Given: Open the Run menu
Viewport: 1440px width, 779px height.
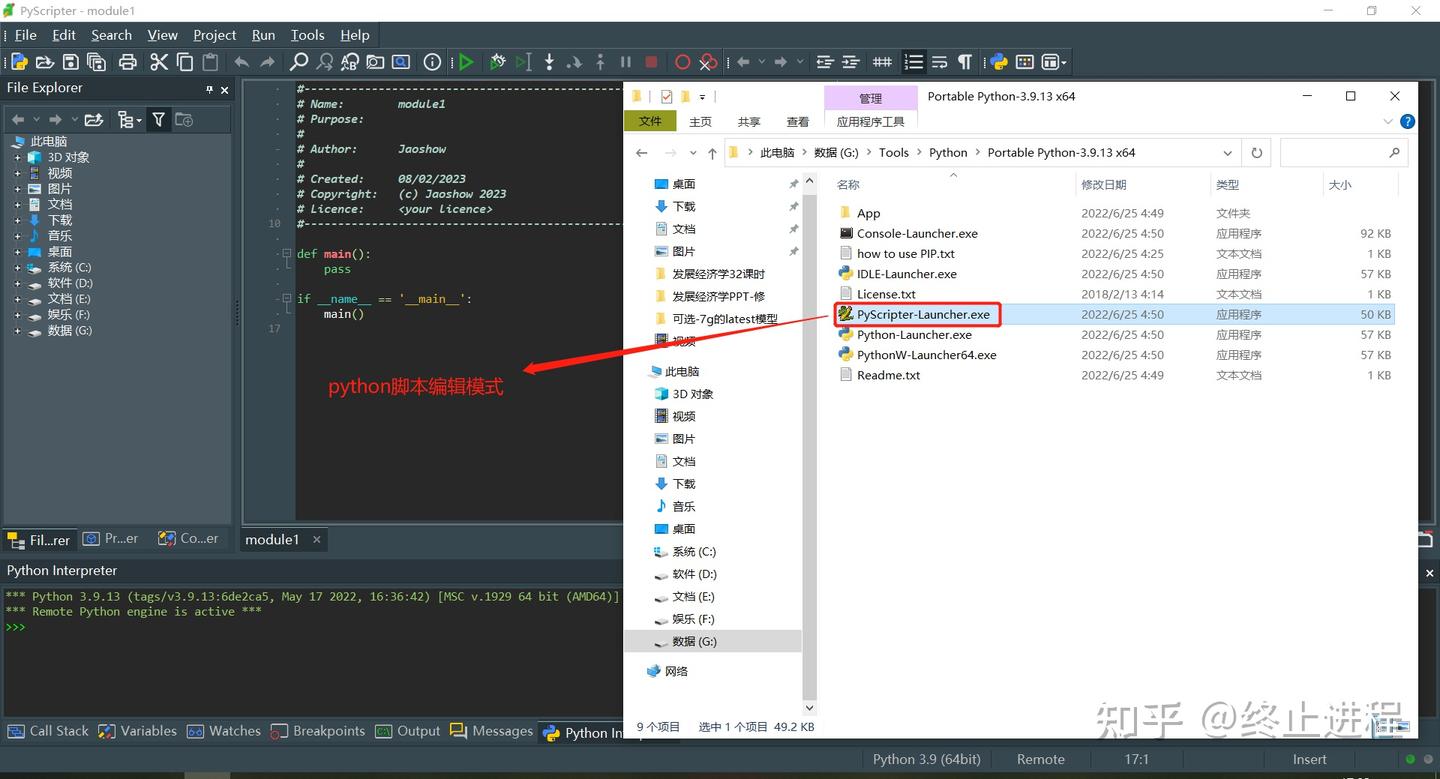Looking at the screenshot, I should tap(263, 35).
